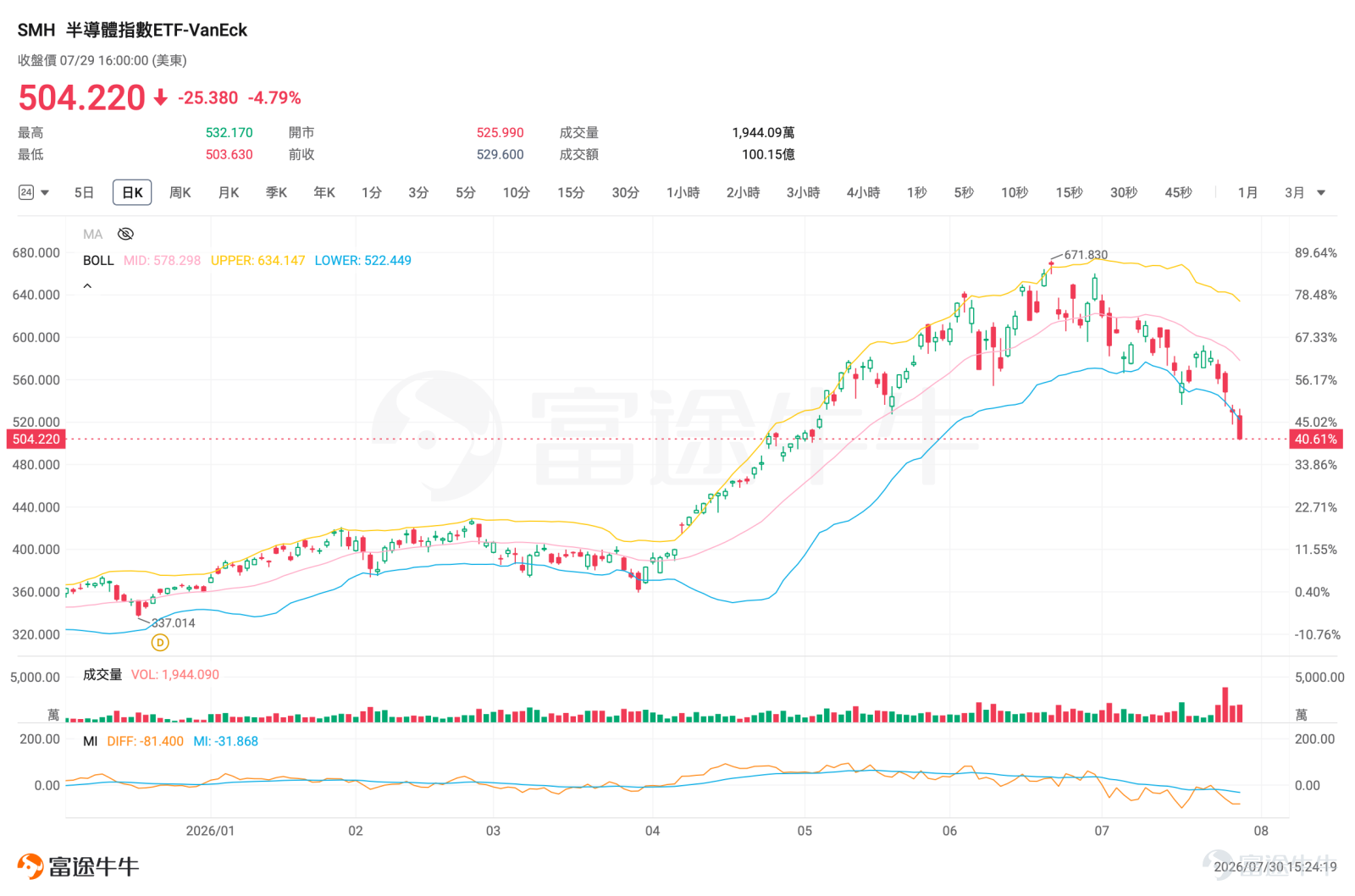Click the -25.380 price change
This screenshot has height=896, width=1355.
click(208, 97)
